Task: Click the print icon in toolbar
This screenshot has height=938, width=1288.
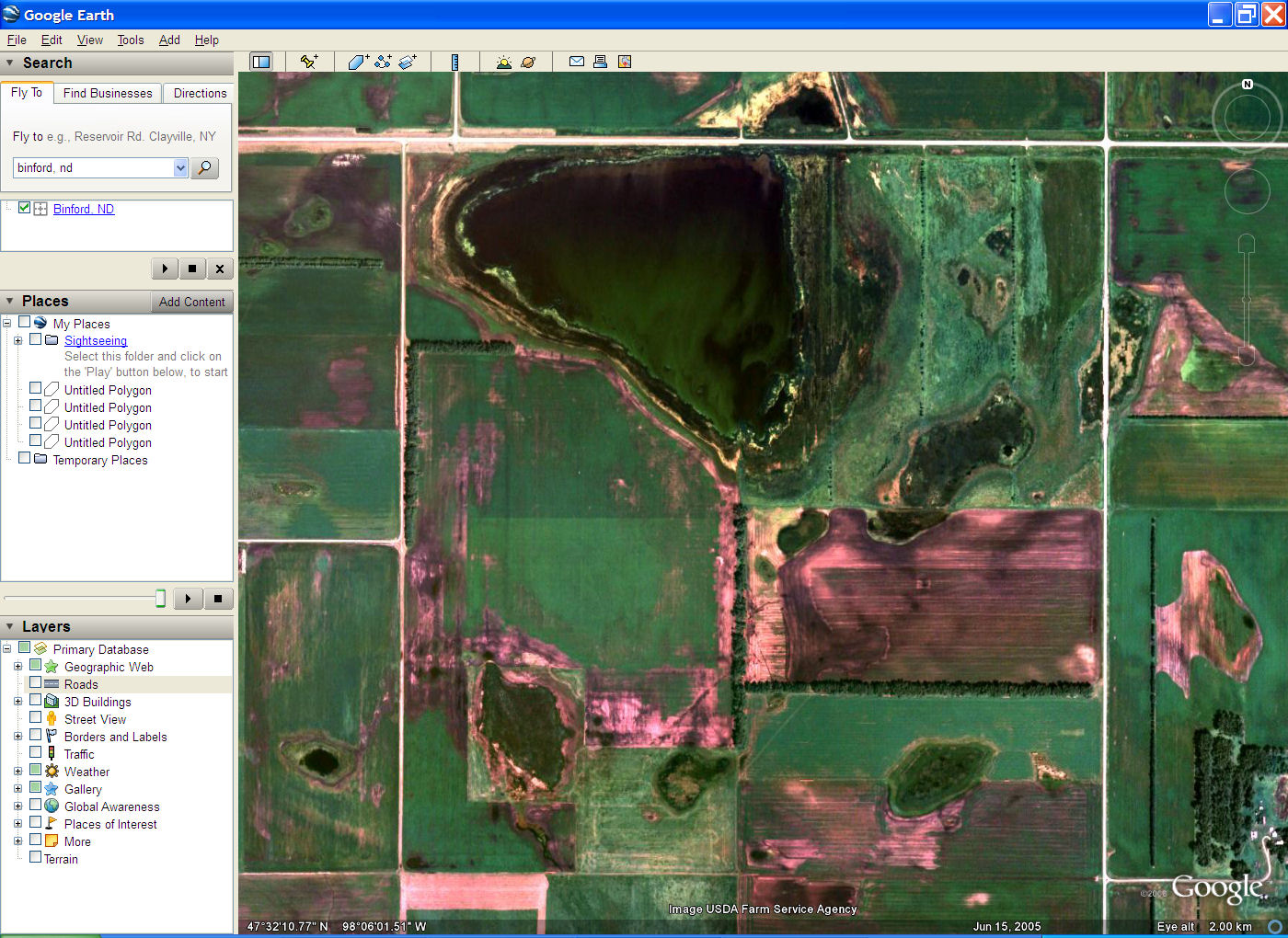Action: (x=600, y=62)
